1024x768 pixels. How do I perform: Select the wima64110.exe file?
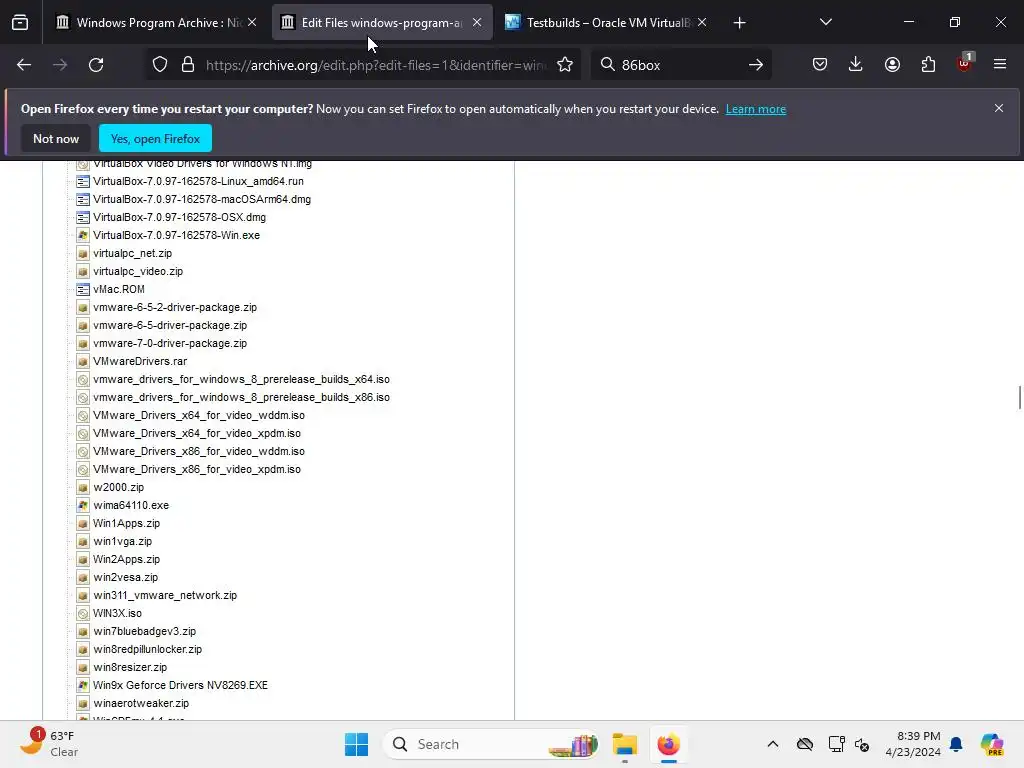[x=131, y=505]
